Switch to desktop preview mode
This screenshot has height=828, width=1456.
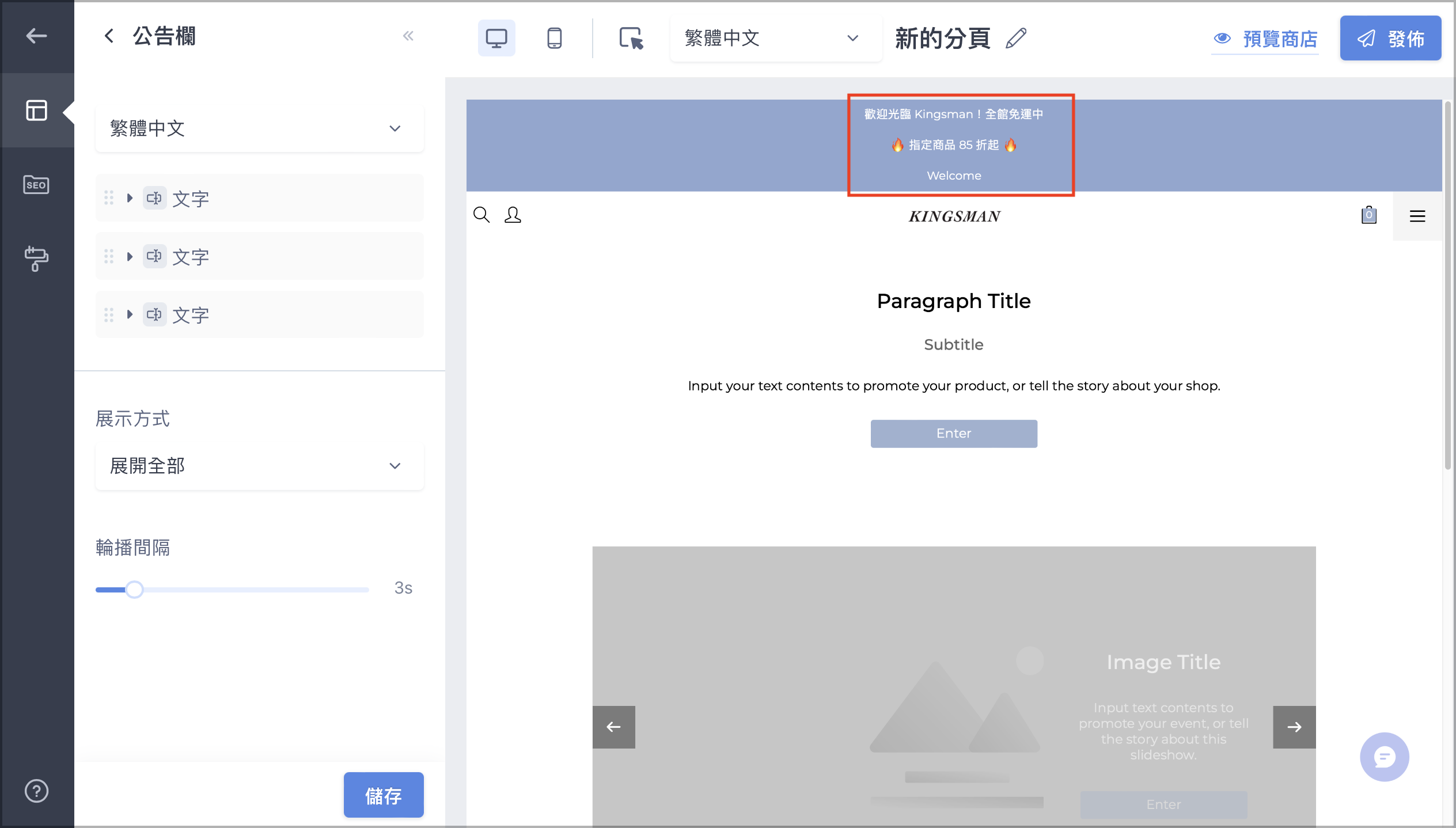[x=496, y=38]
